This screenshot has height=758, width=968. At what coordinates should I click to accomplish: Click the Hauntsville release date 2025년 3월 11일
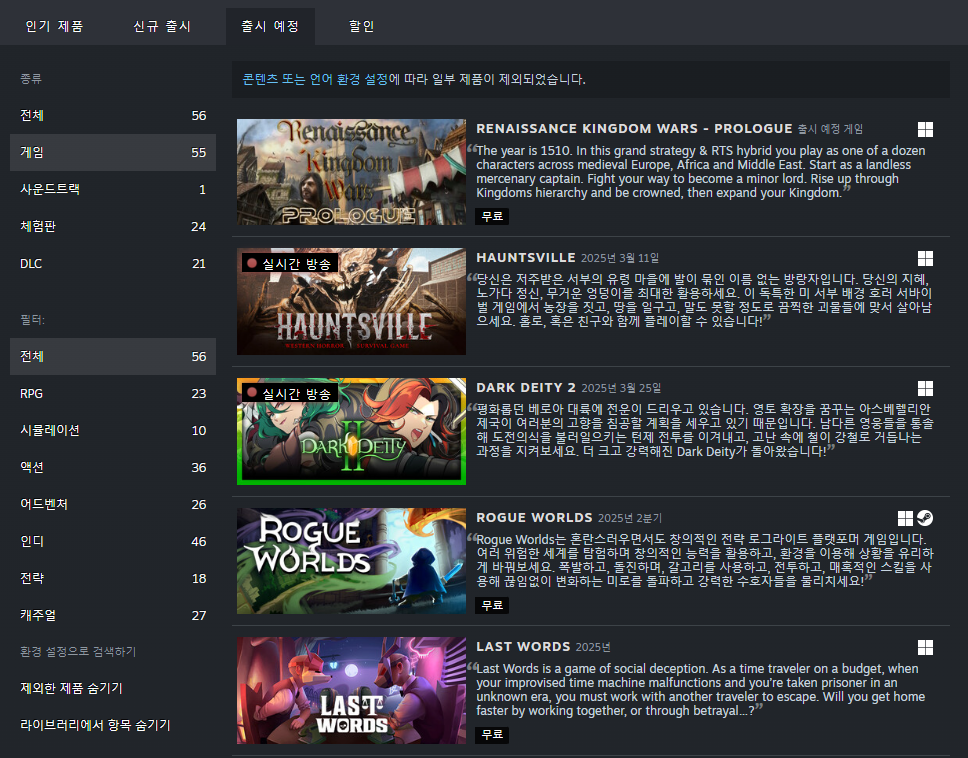[620, 258]
